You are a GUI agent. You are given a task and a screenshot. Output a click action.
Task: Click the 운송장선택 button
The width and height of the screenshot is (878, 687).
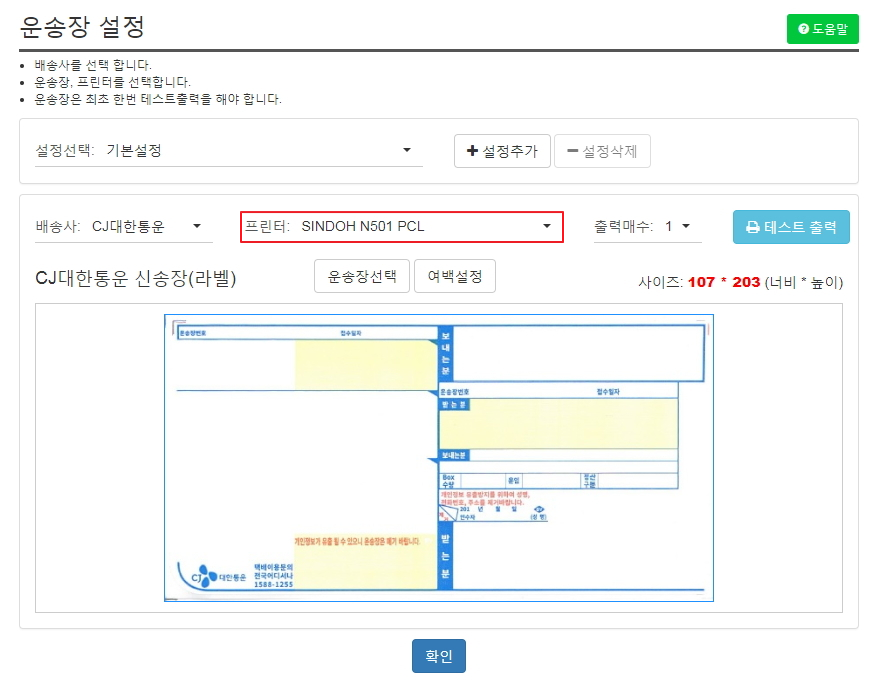click(x=362, y=276)
